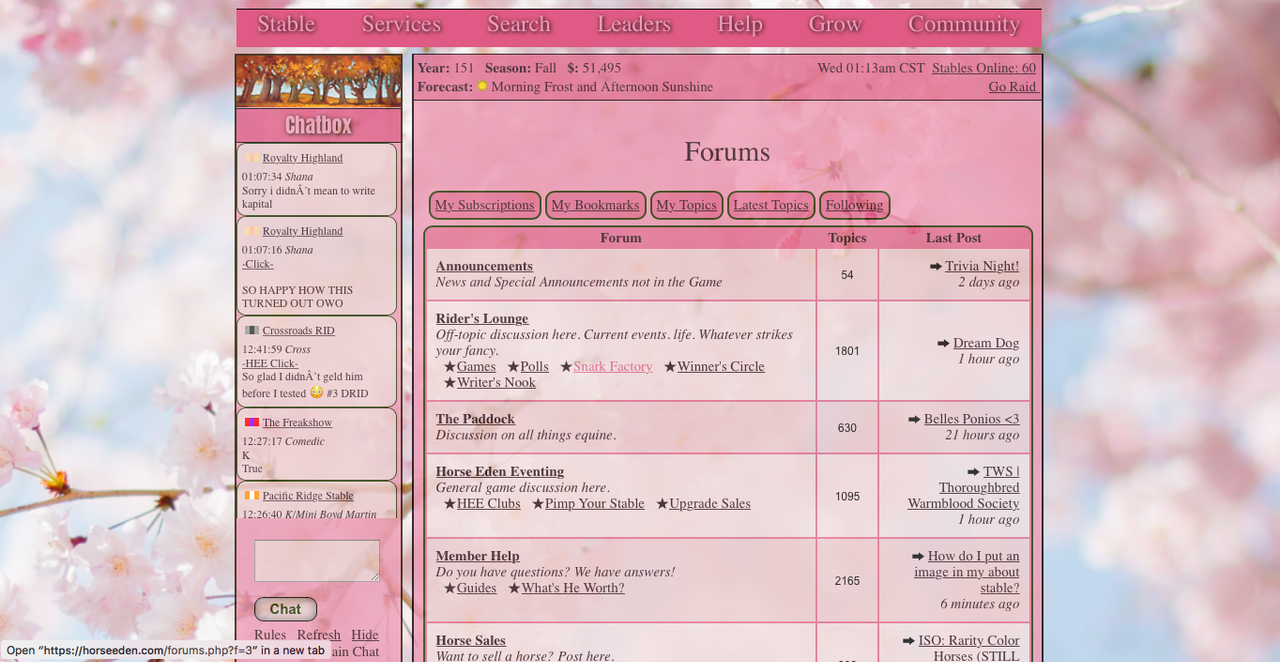Open the Following button
This screenshot has height=662, width=1280.
point(854,205)
